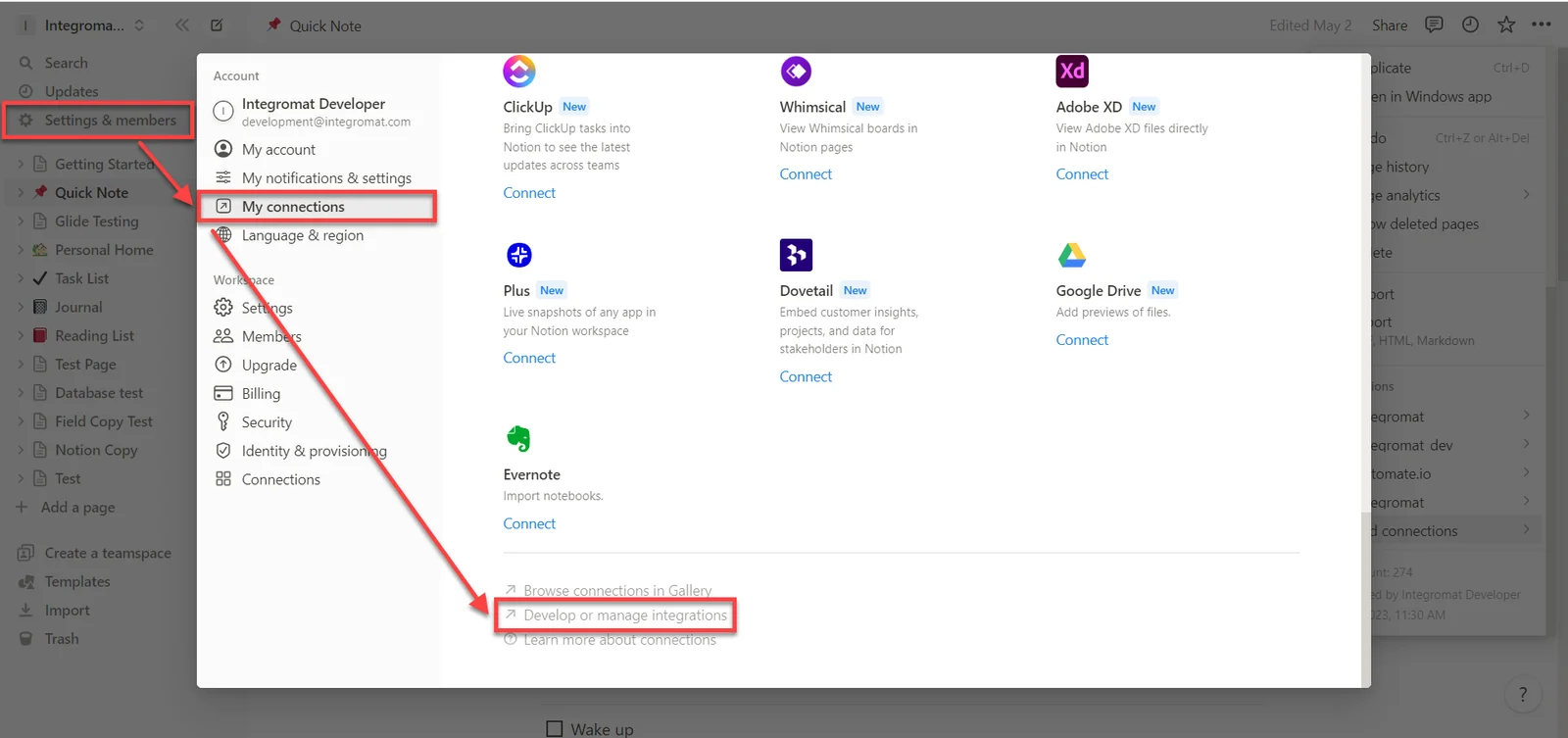Expand the Journal page toggle
This screenshot has width=1568, height=738.
point(21,307)
